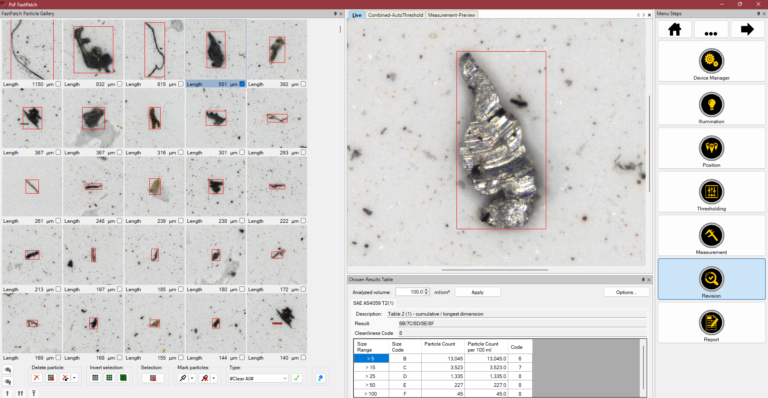Screen dimensions: 768x398
Task: Select the SAE AS4059 T2(1) tab
Action: 373,303
